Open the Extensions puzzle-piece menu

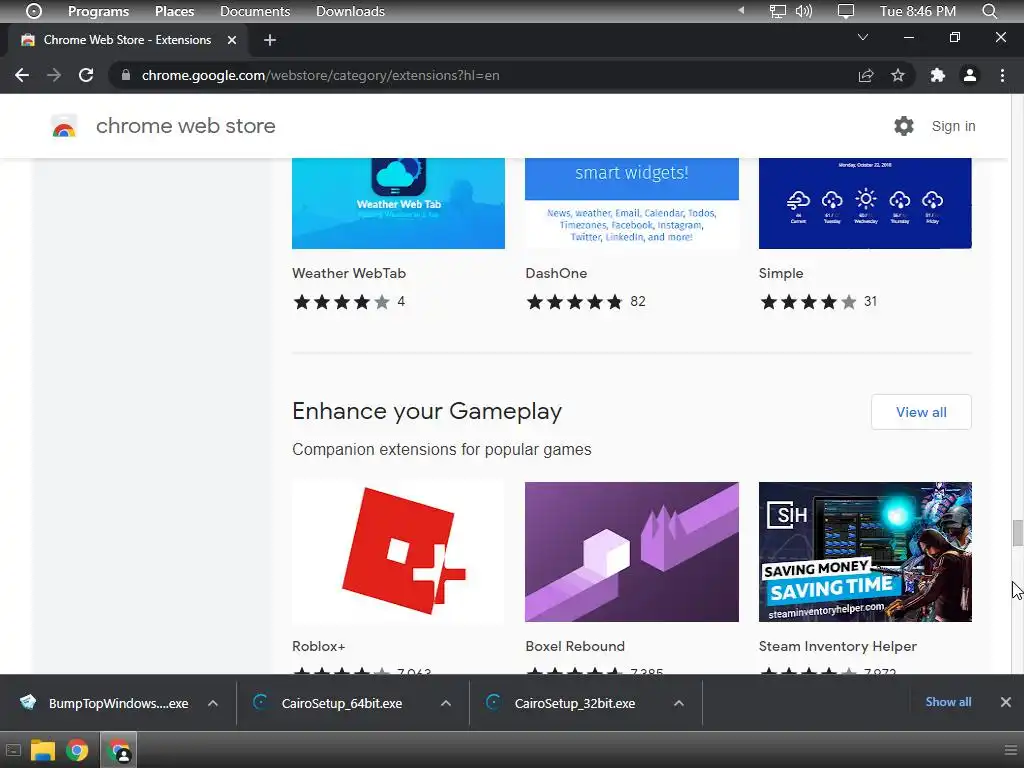click(x=938, y=75)
